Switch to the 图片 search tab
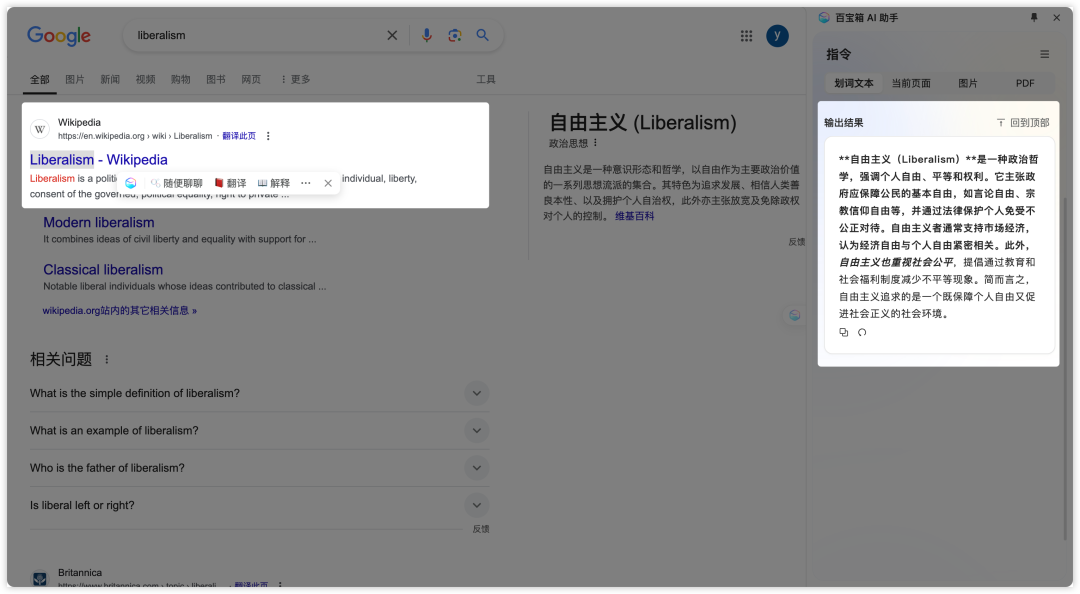Viewport: 1080px width, 594px height. pyautogui.click(x=74, y=80)
